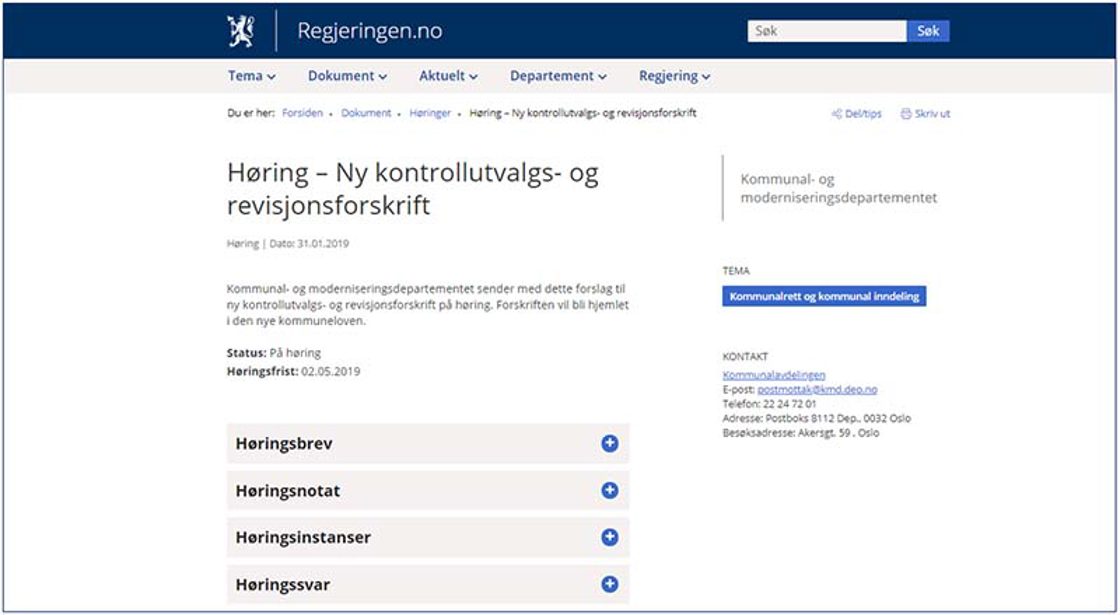Click the Dokument breadcrumb link
Viewport: 1120px width, 615px height.
(366, 114)
